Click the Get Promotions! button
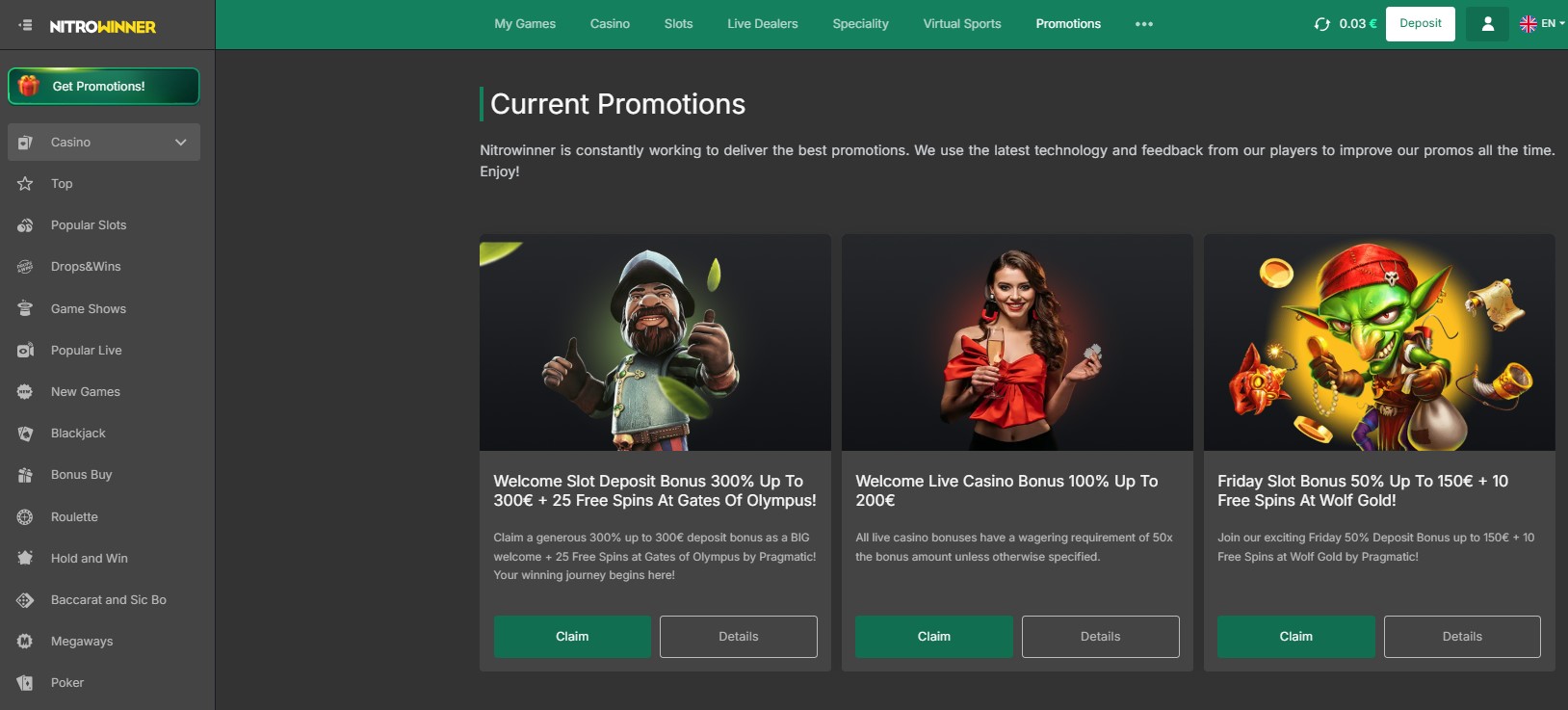 coord(104,86)
